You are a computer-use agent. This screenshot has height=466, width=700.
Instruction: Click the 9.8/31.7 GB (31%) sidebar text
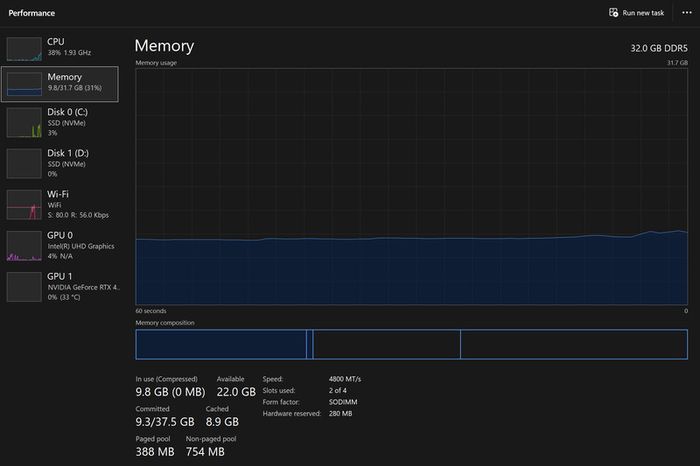pos(75,88)
